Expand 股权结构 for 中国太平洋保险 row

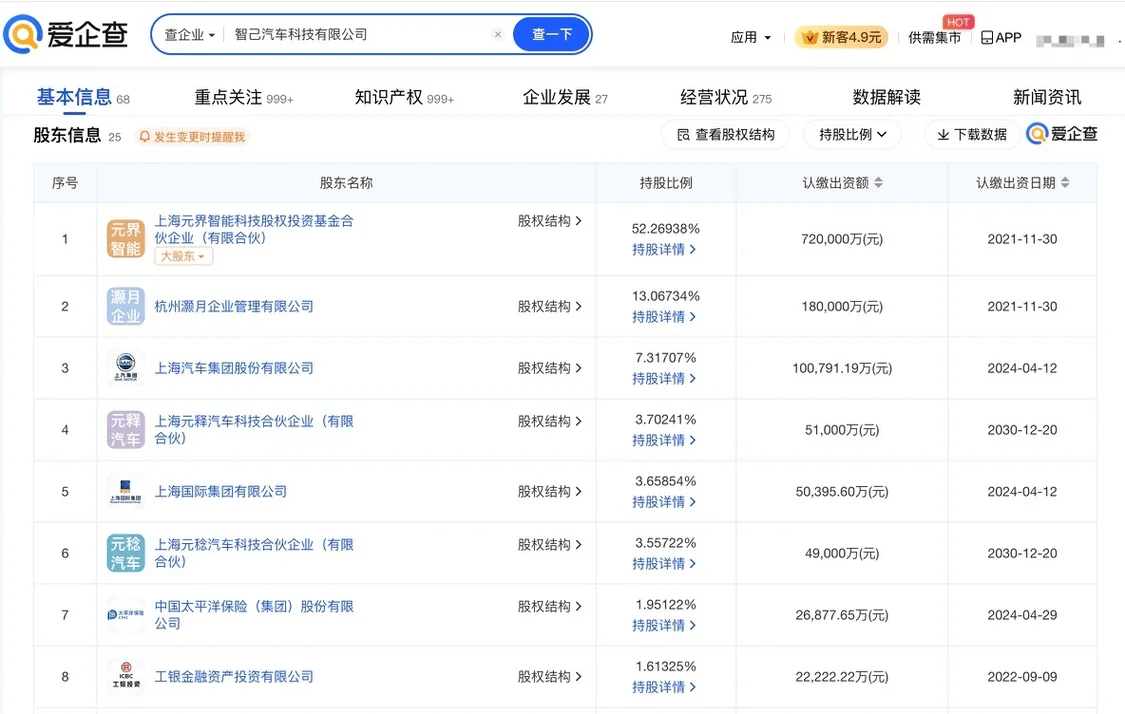click(550, 606)
